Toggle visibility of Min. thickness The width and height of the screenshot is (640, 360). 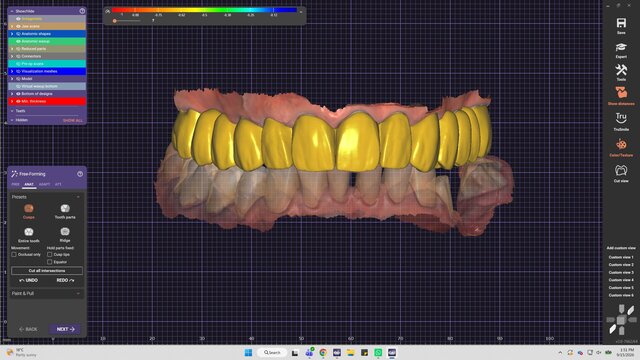(x=18, y=101)
